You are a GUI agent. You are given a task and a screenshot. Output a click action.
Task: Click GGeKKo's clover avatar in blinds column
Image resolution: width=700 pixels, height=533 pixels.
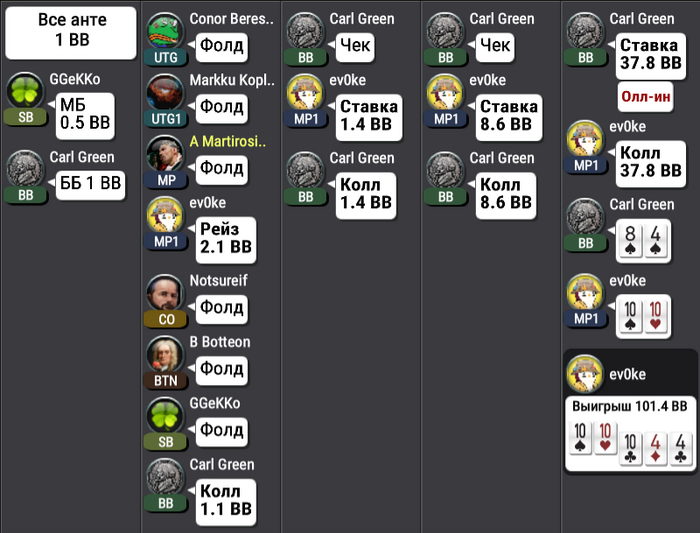point(25,91)
